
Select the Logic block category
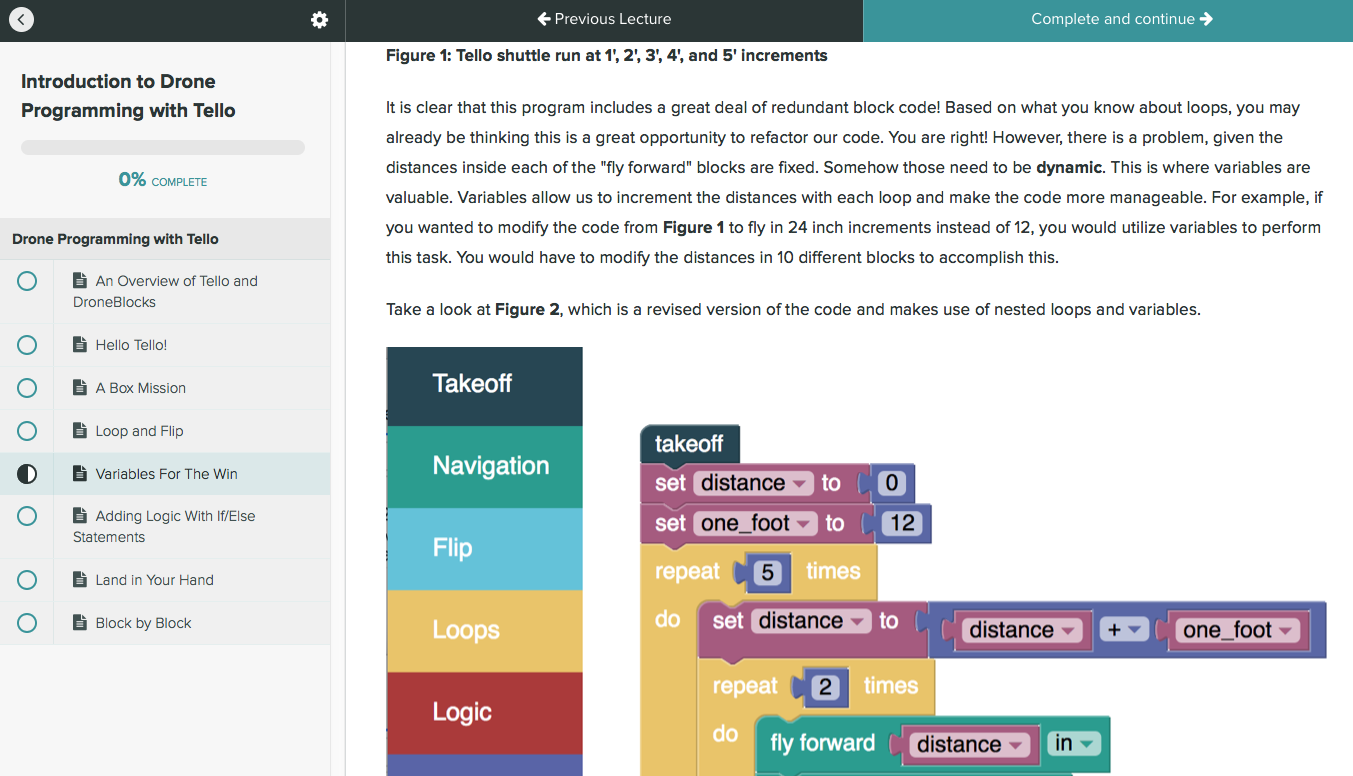click(x=485, y=713)
